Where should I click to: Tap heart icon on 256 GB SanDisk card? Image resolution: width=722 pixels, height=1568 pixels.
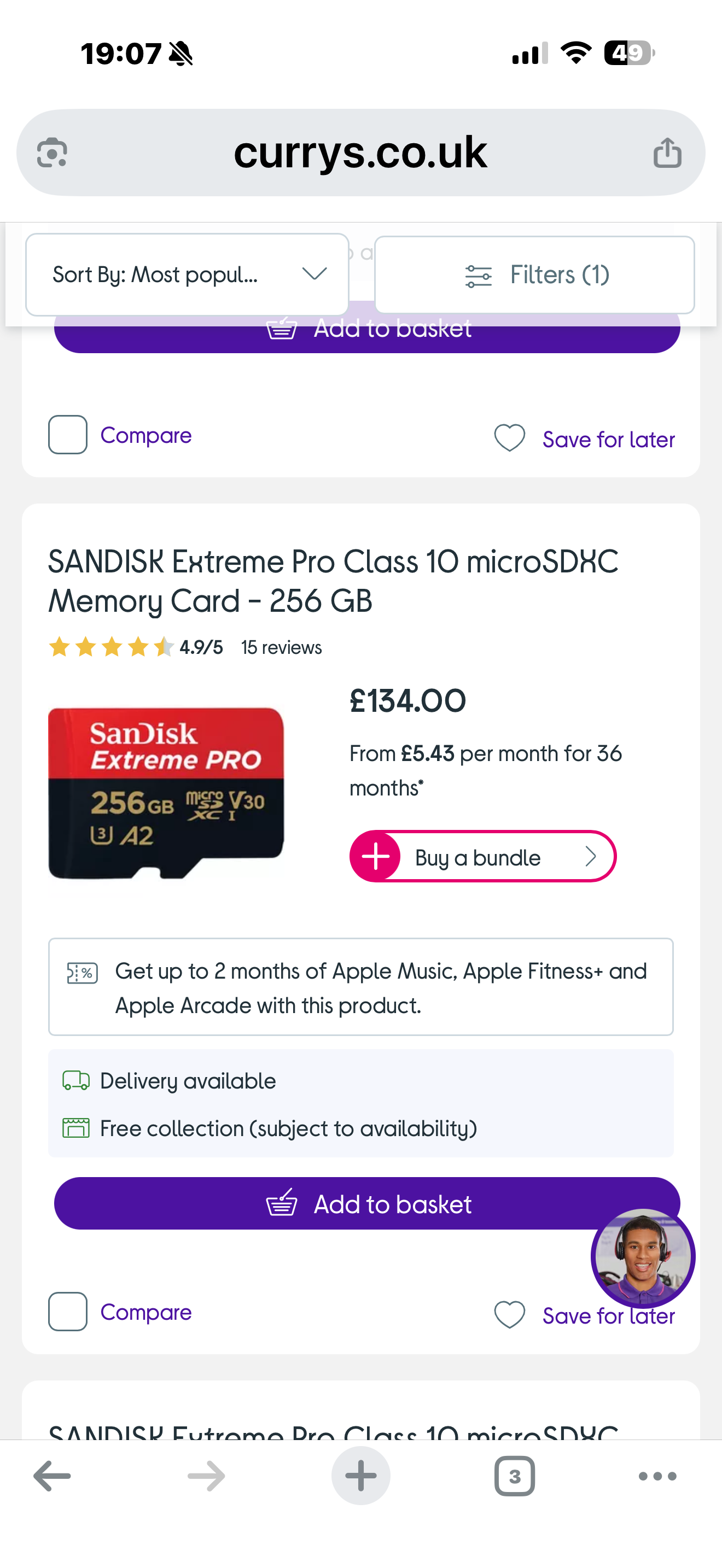pyautogui.click(x=510, y=1315)
